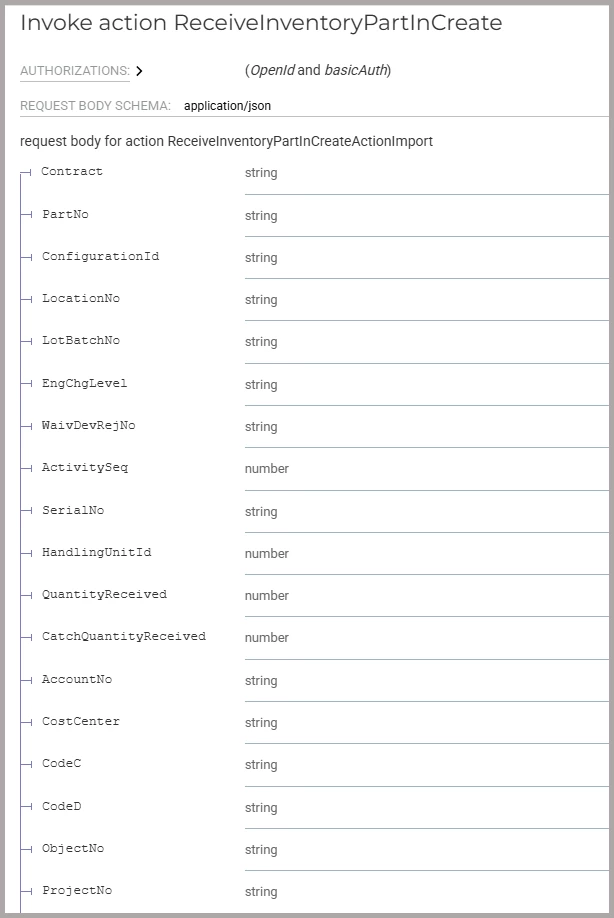614x918 pixels.
Task: Click the AUTHORIZATIONS label
Action: [x=74, y=71]
